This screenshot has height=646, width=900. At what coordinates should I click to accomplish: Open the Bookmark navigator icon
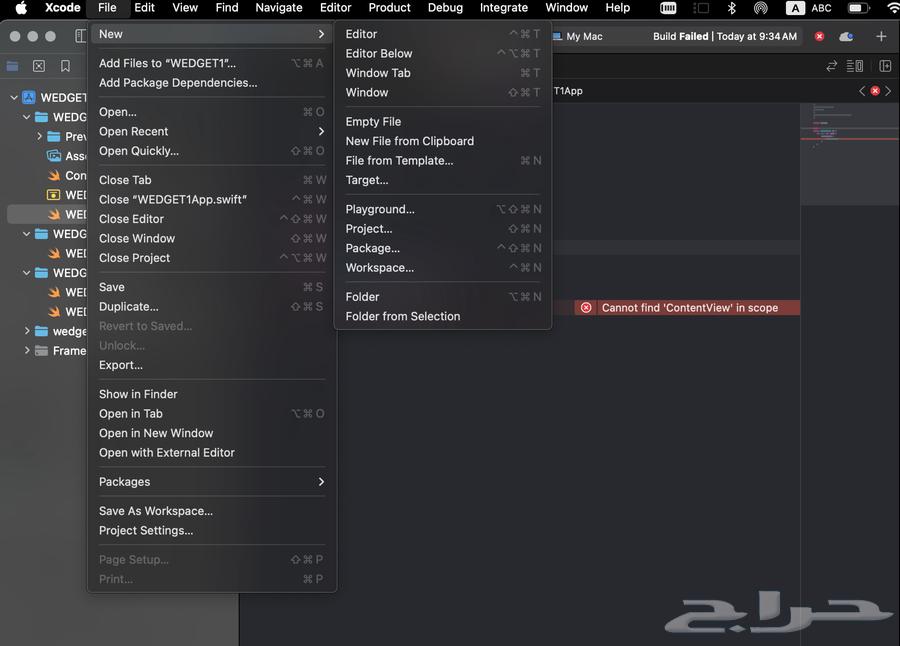tap(65, 66)
